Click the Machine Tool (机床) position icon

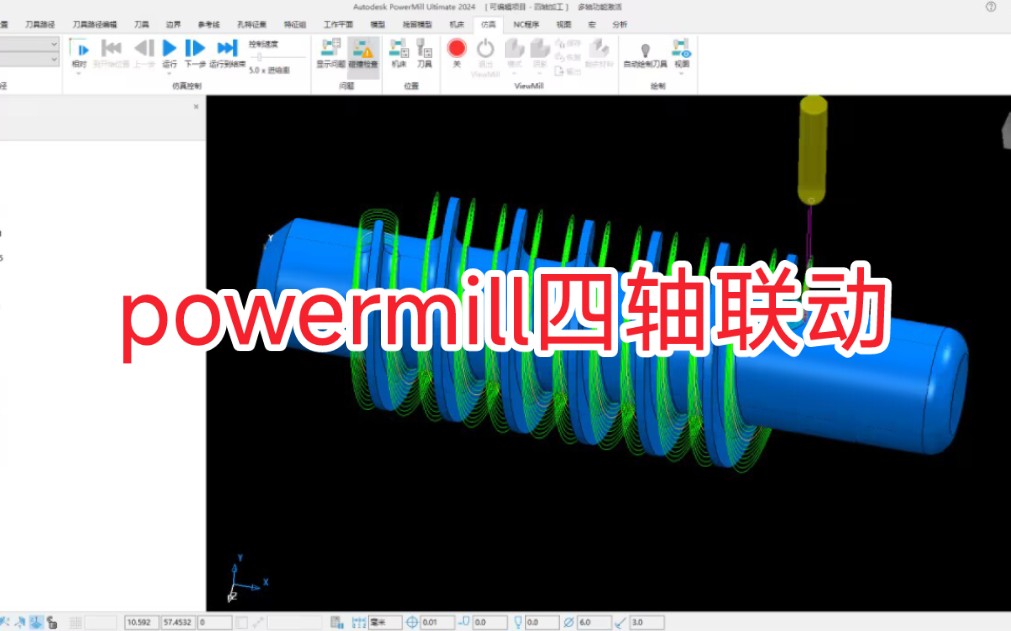(399, 48)
